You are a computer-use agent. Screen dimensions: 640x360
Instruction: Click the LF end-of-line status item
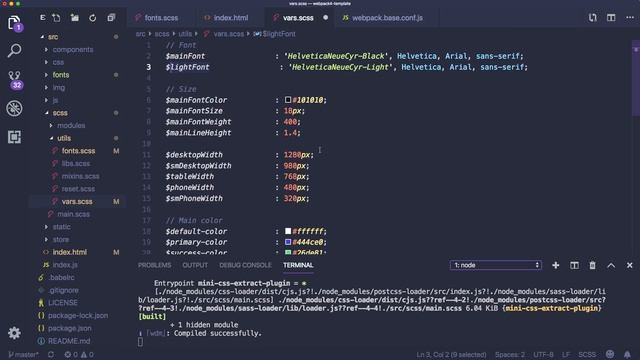(x=566, y=355)
